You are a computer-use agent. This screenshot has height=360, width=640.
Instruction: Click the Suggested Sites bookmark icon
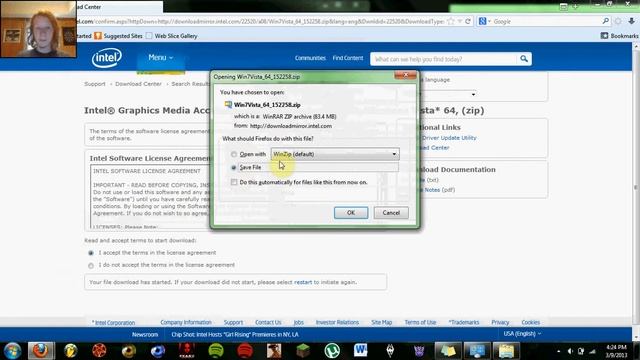point(98,36)
